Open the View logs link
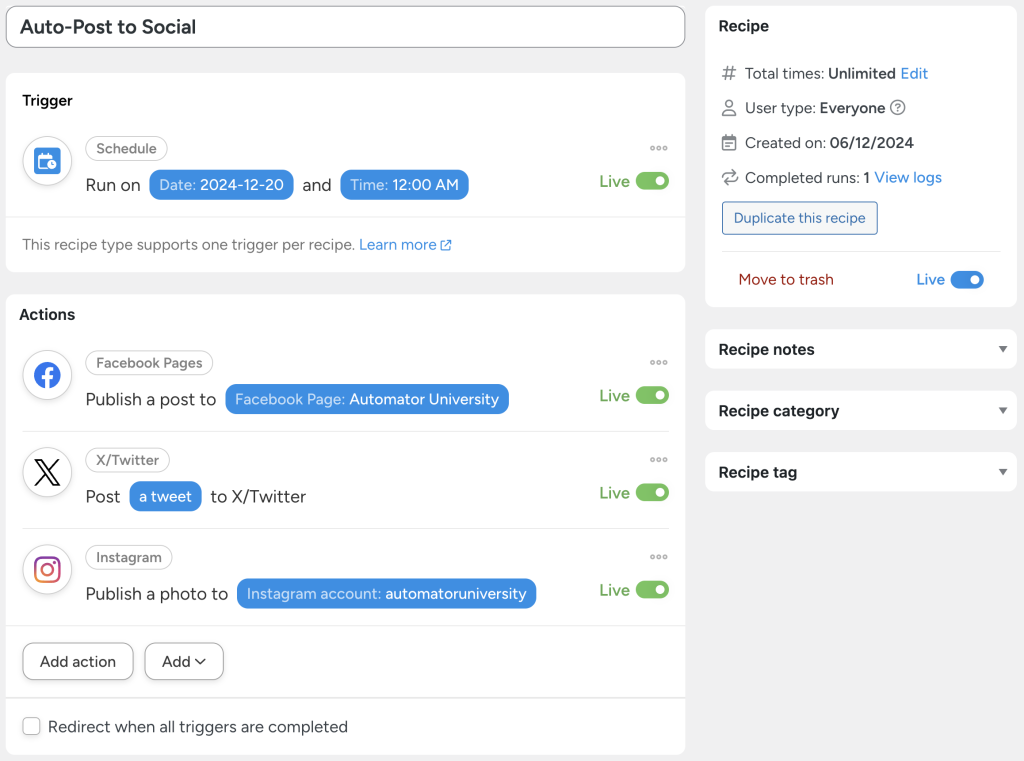The height and width of the screenshot is (761, 1024). [906, 177]
